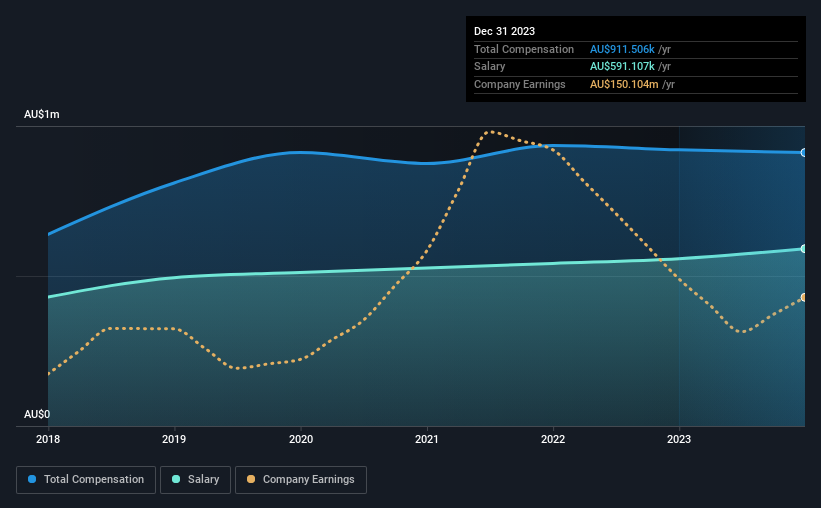821x508 pixels.
Task: Click the AU$911.506k total compensation value
Action: click(x=622, y=49)
